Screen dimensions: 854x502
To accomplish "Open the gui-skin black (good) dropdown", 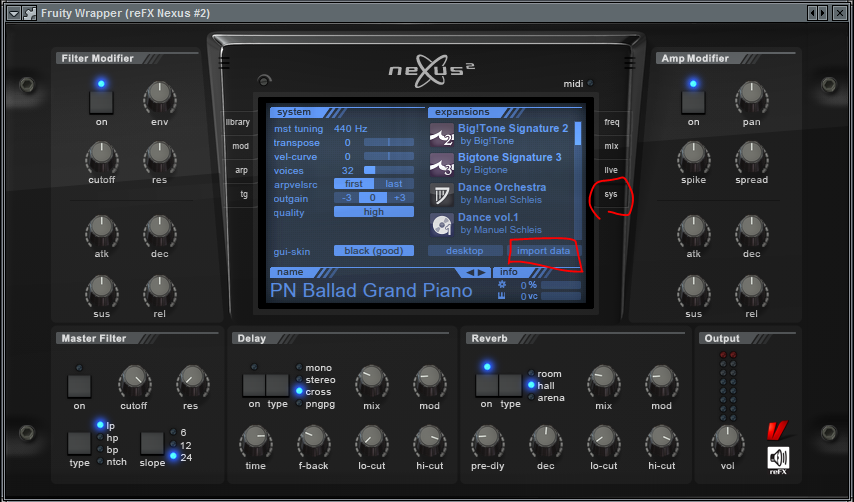I will coord(374,250).
